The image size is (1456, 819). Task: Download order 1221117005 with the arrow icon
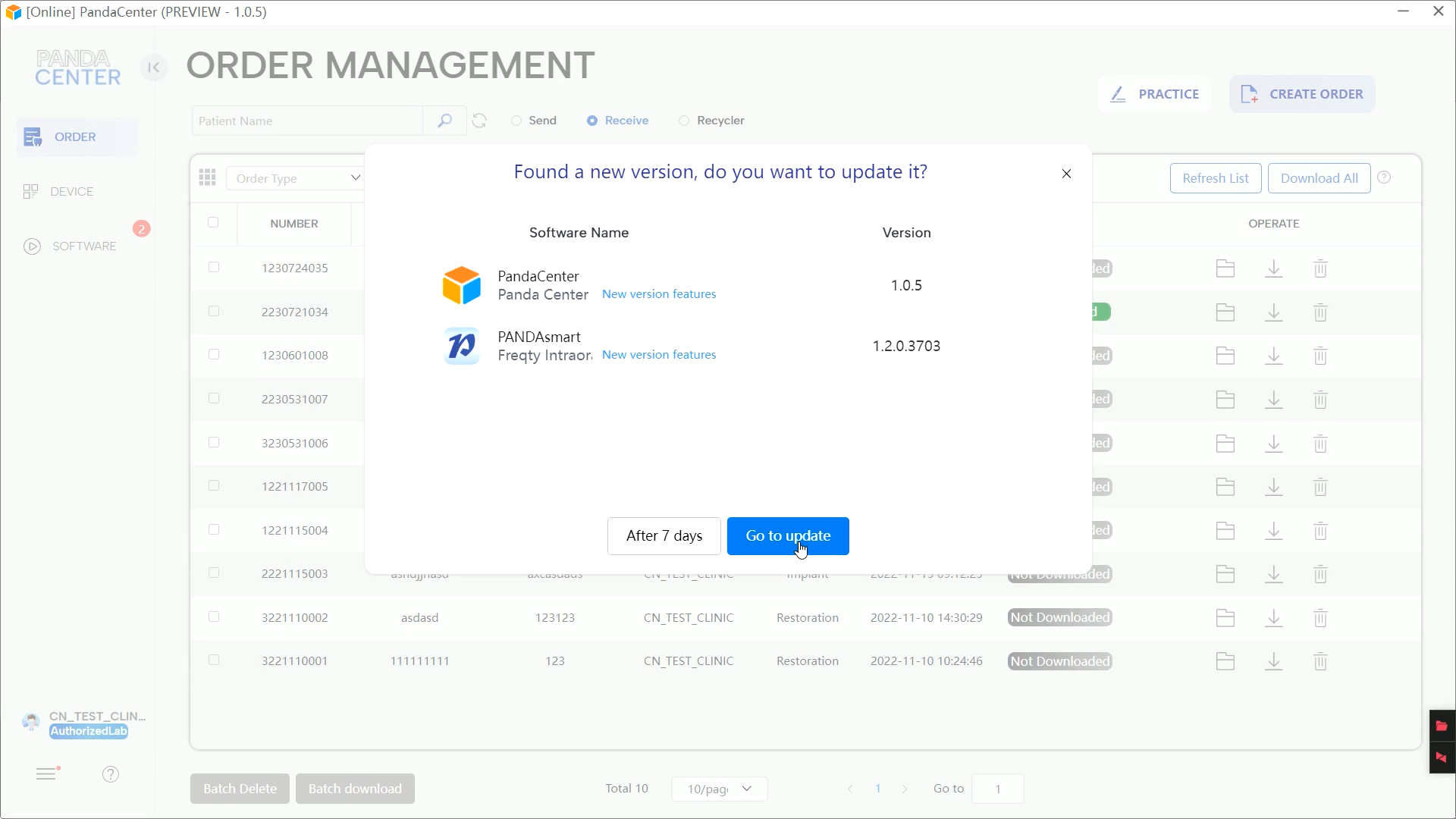[1274, 487]
